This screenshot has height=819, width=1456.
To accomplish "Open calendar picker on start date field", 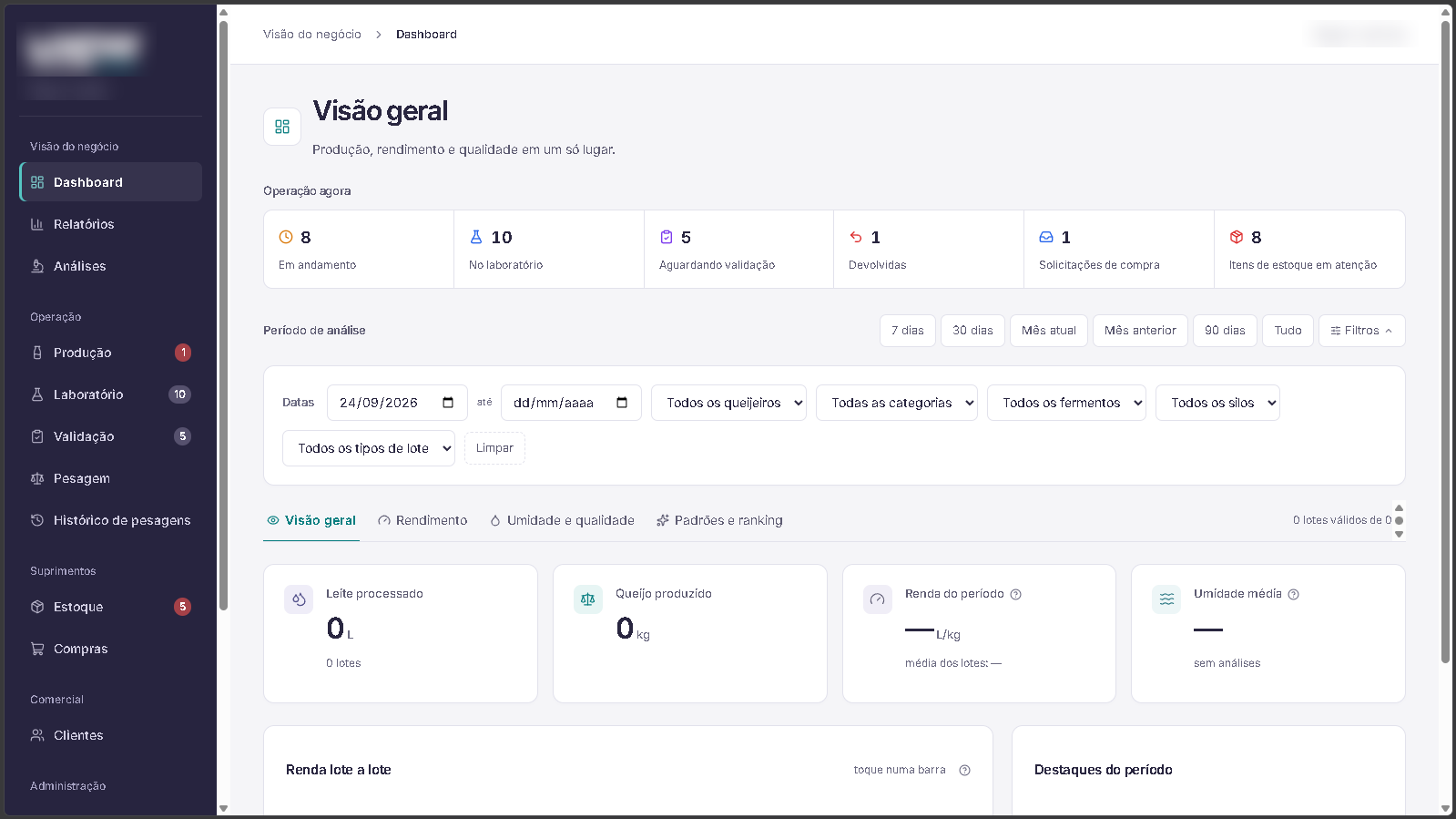I will tap(448, 403).
